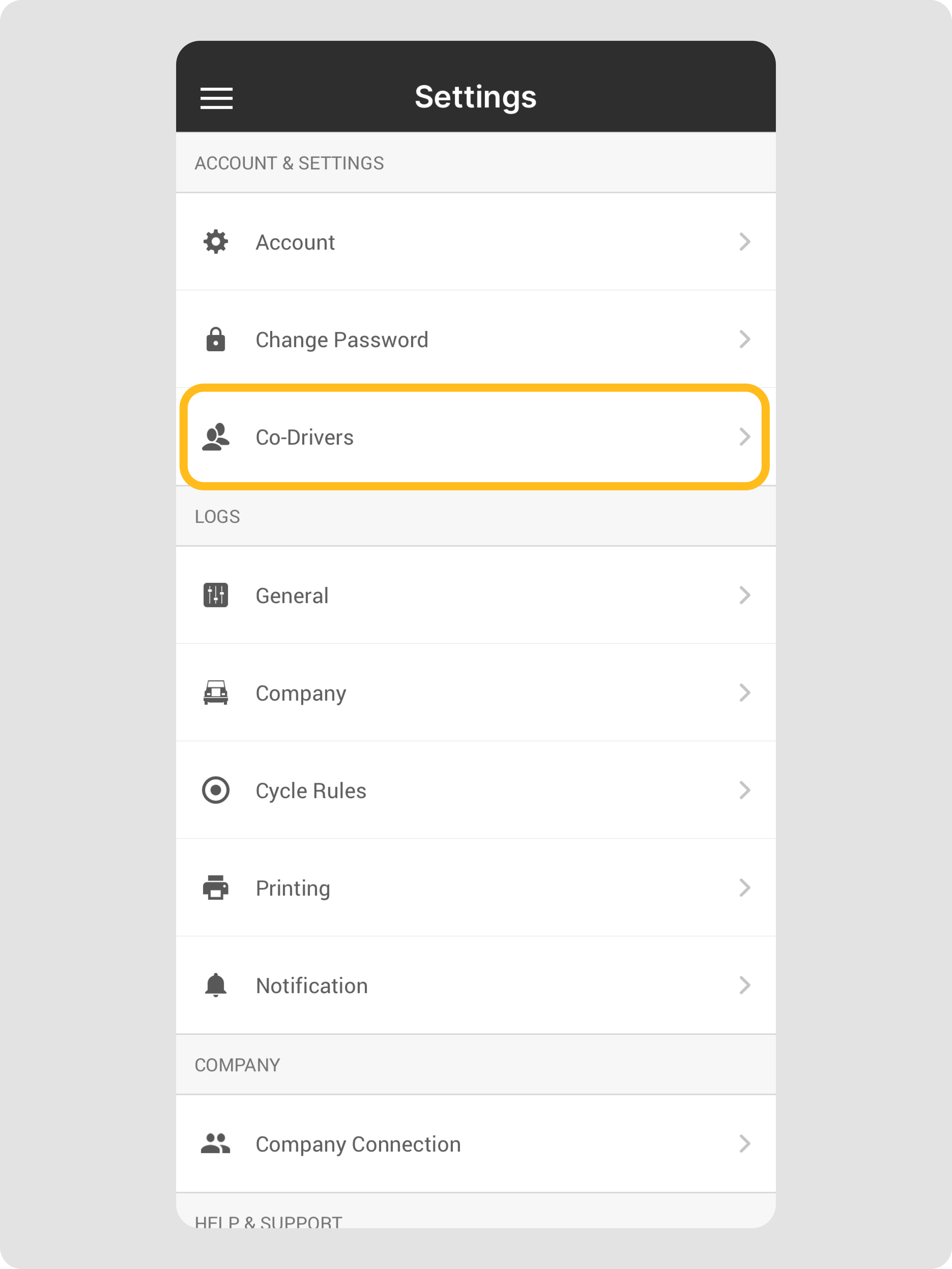Tap the Printing printer icon
This screenshot has width=952, height=1269.
(x=216, y=888)
